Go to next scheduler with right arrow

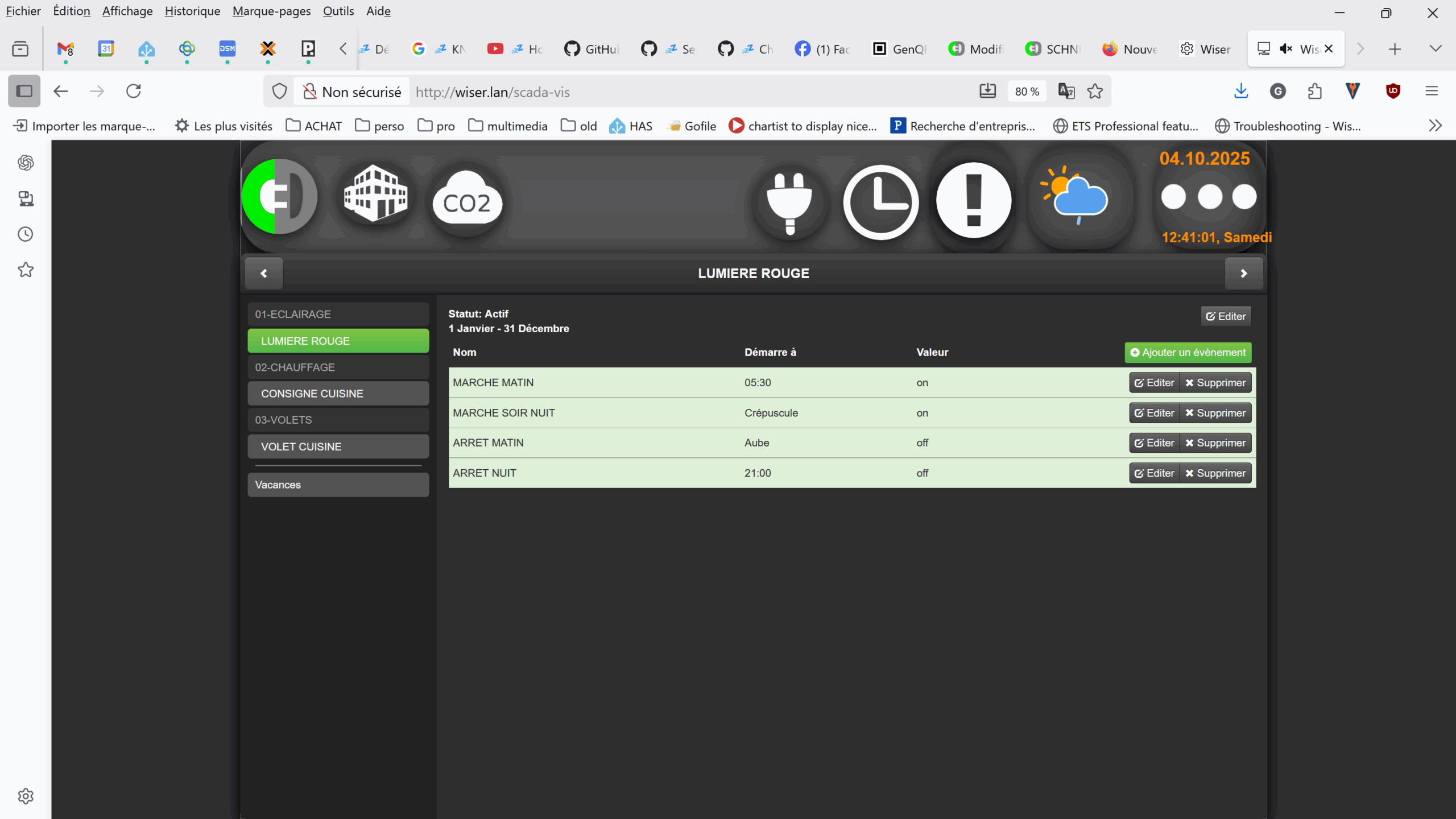point(1243,274)
